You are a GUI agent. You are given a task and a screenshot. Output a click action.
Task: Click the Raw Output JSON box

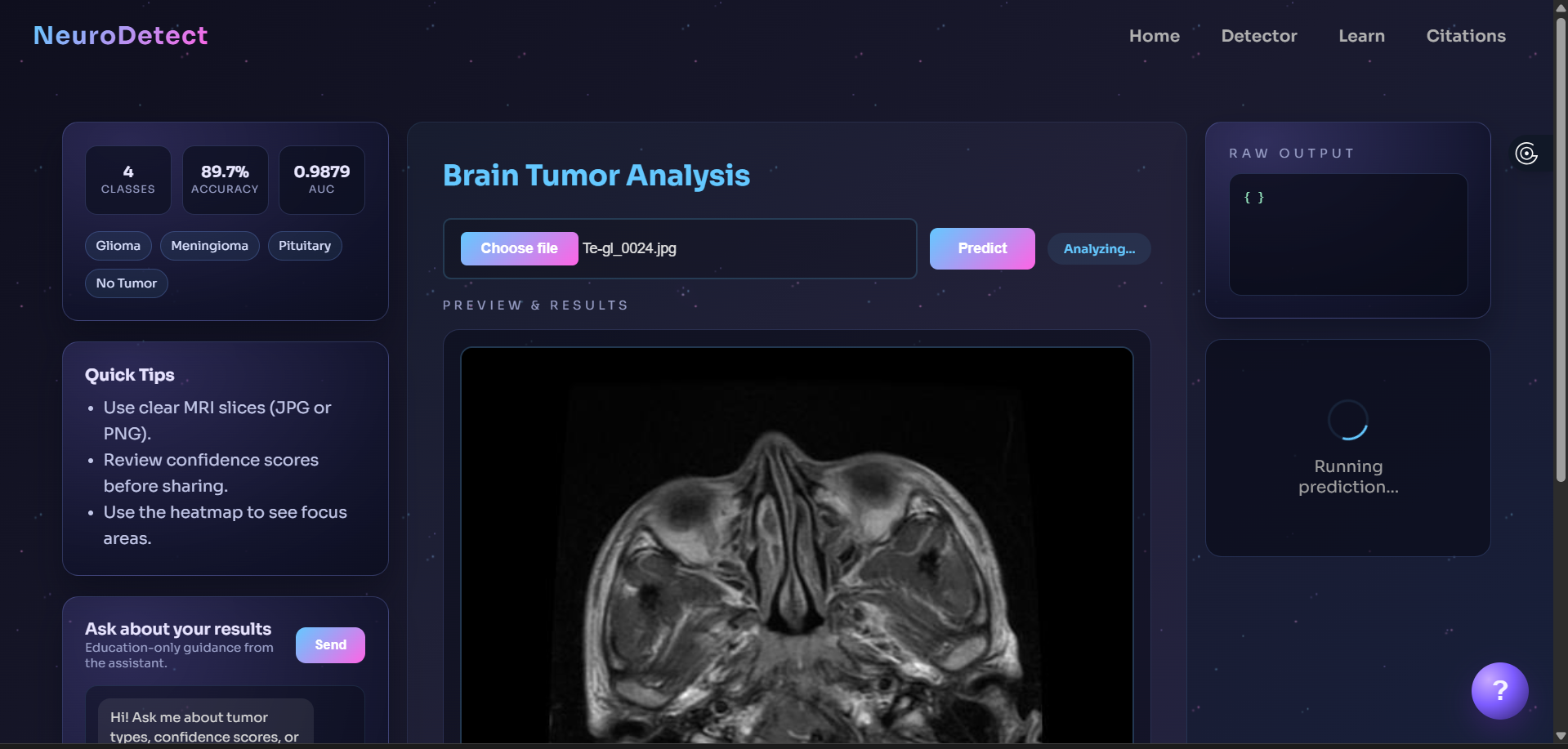(x=1348, y=234)
